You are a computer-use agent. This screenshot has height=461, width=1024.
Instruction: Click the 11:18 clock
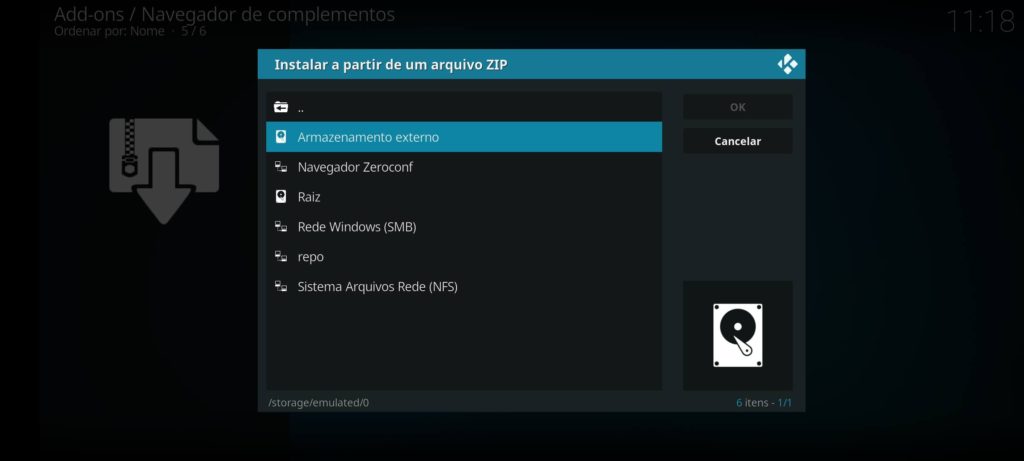pyautogui.click(x=980, y=22)
